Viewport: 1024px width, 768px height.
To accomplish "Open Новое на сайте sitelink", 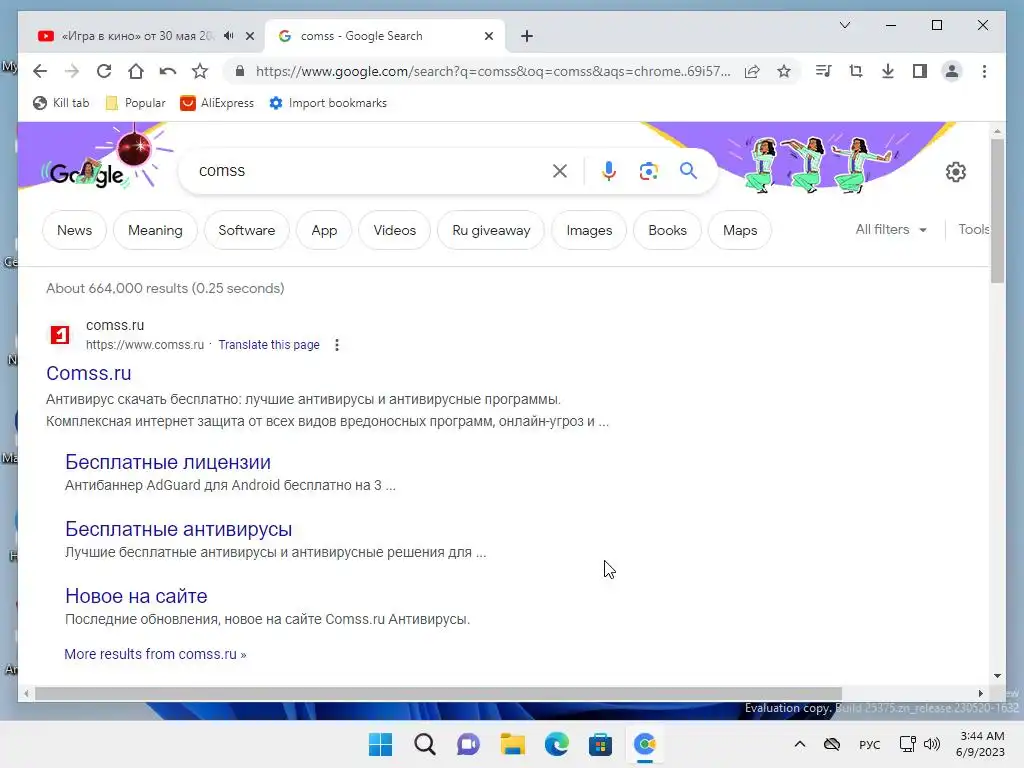I will tap(136, 596).
